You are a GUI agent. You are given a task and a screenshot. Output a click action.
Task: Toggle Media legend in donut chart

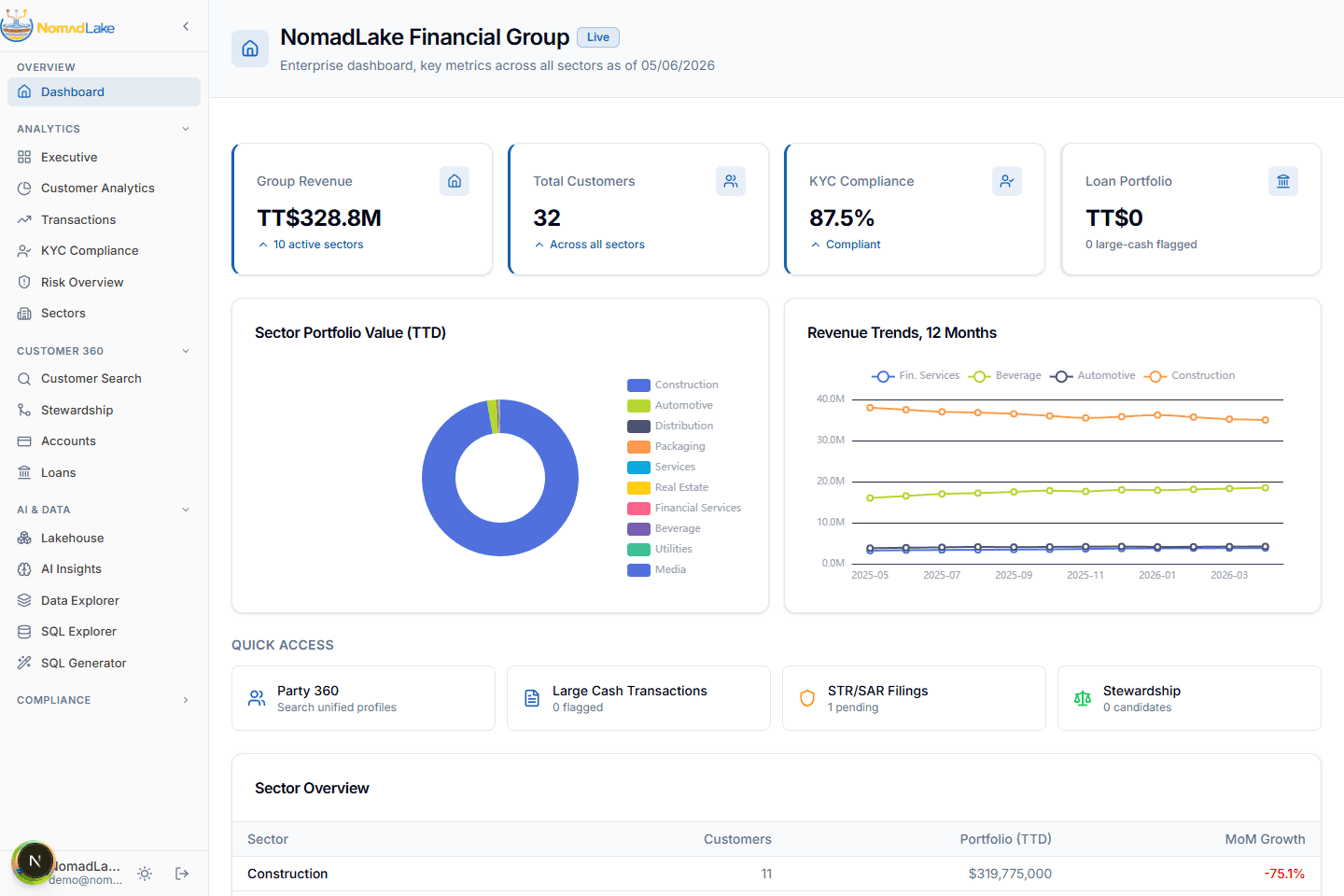657,569
